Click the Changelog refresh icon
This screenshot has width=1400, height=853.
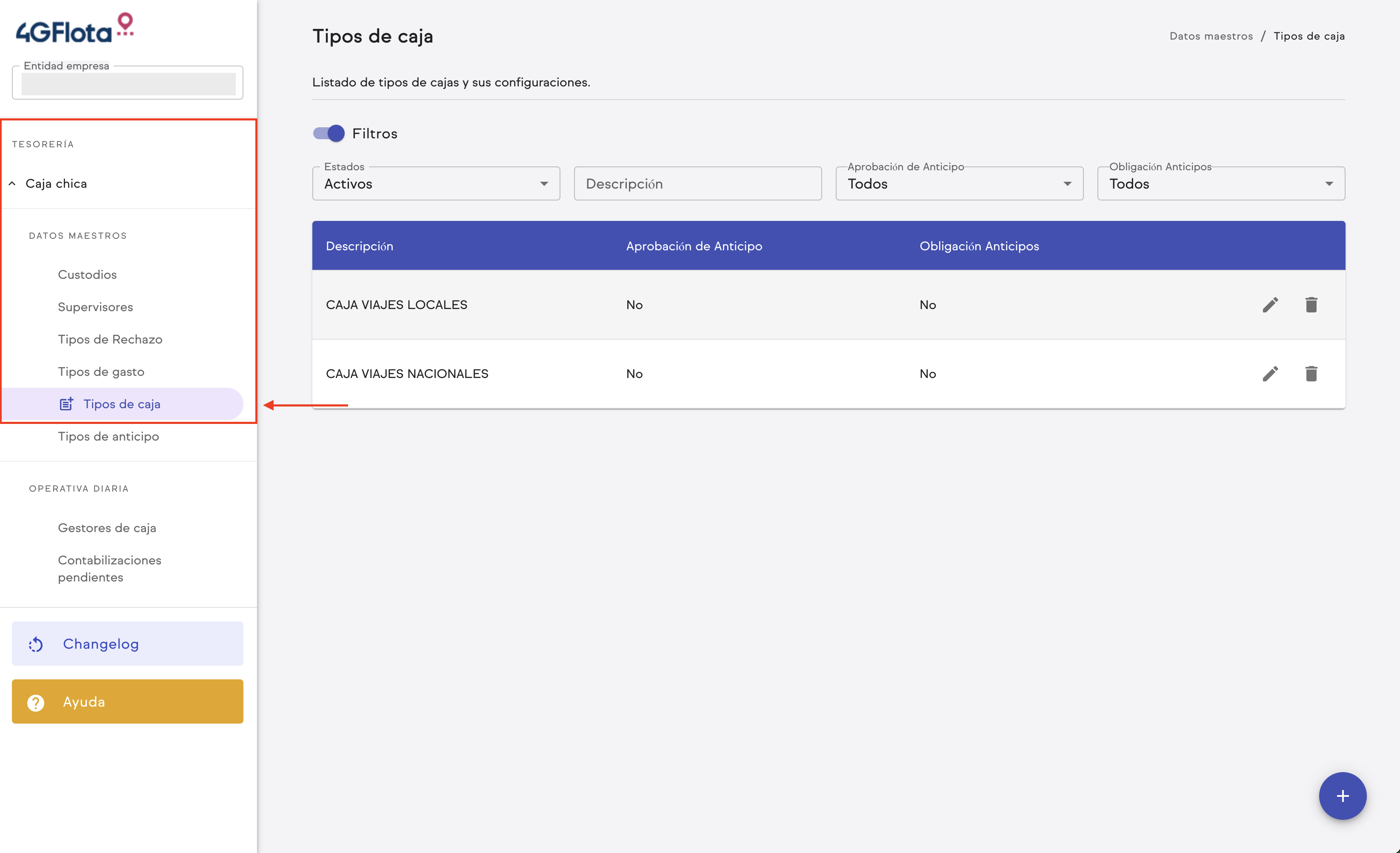[x=36, y=644]
